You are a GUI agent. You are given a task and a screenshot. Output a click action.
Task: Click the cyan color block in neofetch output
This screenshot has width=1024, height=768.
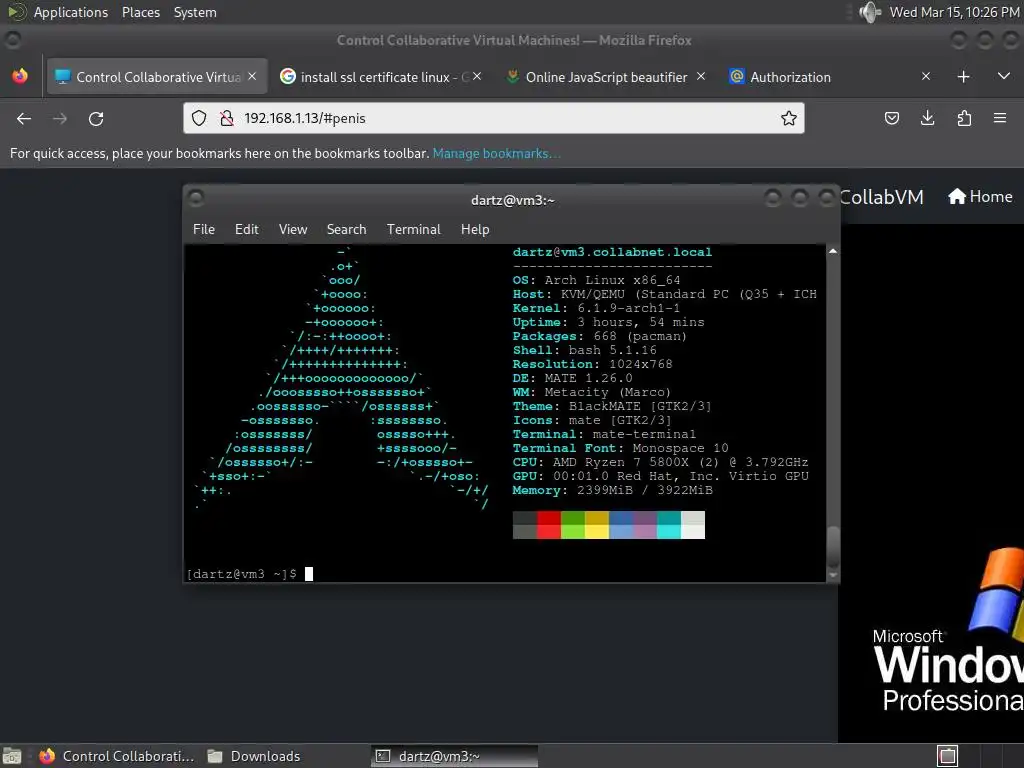click(x=669, y=525)
